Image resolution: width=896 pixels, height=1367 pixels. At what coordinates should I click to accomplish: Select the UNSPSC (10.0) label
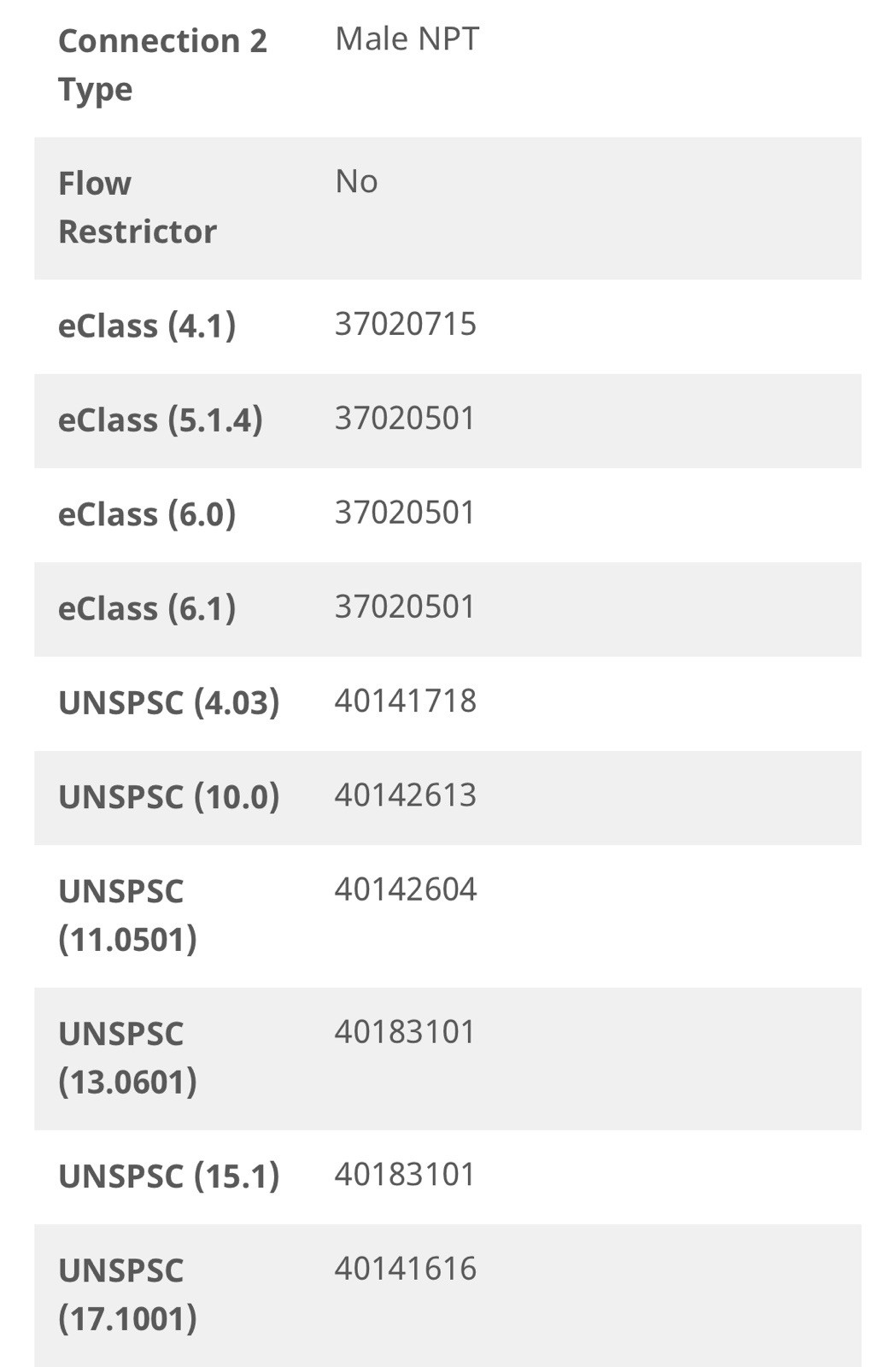(169, 797)
